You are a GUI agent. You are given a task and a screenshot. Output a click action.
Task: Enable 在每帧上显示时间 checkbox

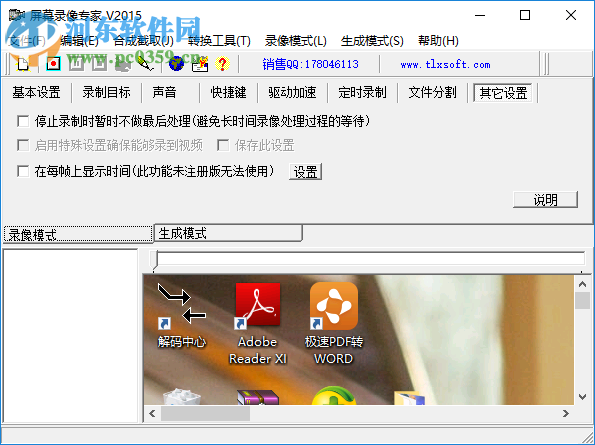tap(23, 171)
